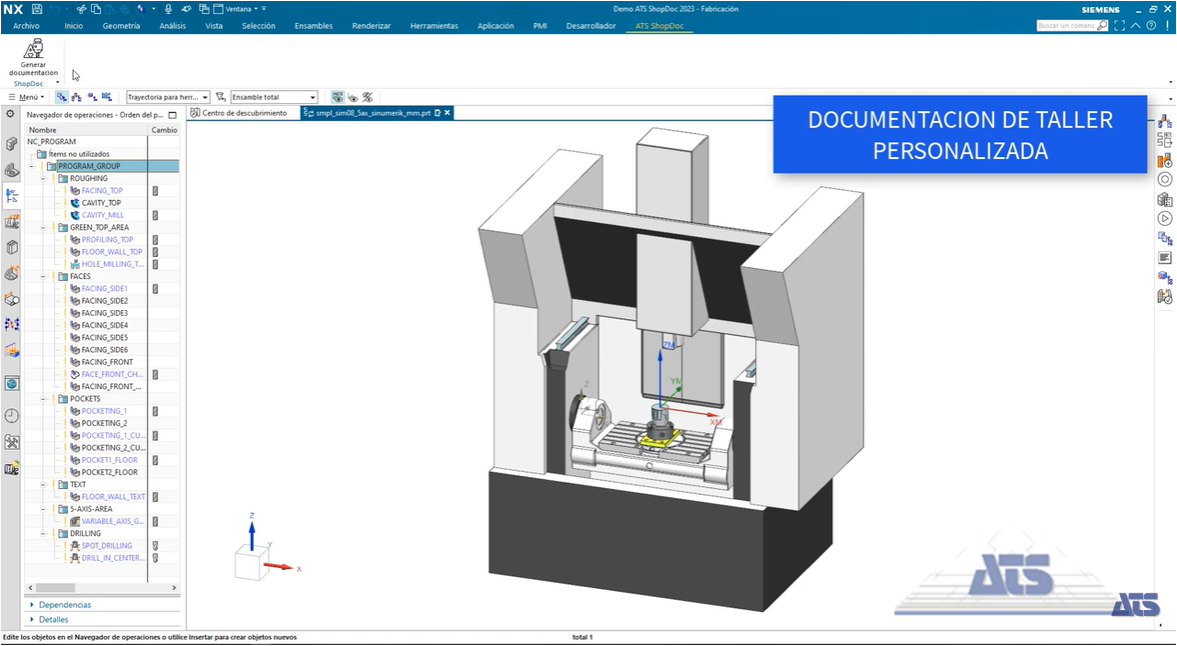The image size is (1177, 646).
Task: Click the full screen brackets icon
Action: tap(1119, 26)
